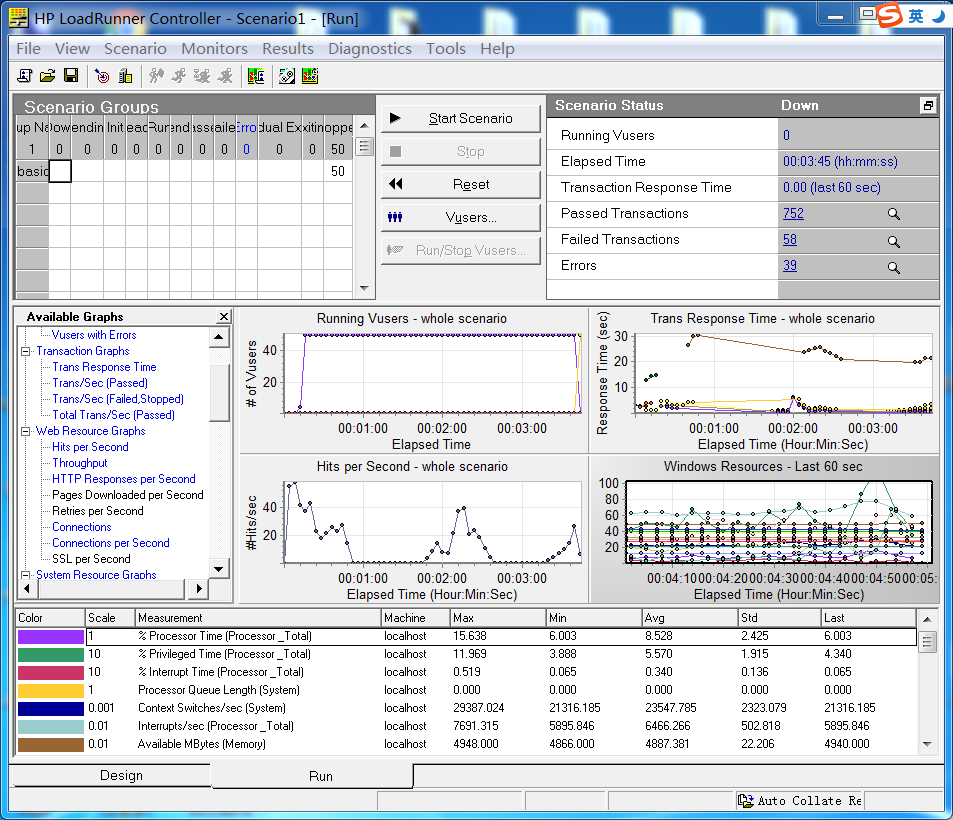This screenshot has width=953, height=820.
Task: Click the Auto Collate Results status icon
Action: click(x=745, y=801)
